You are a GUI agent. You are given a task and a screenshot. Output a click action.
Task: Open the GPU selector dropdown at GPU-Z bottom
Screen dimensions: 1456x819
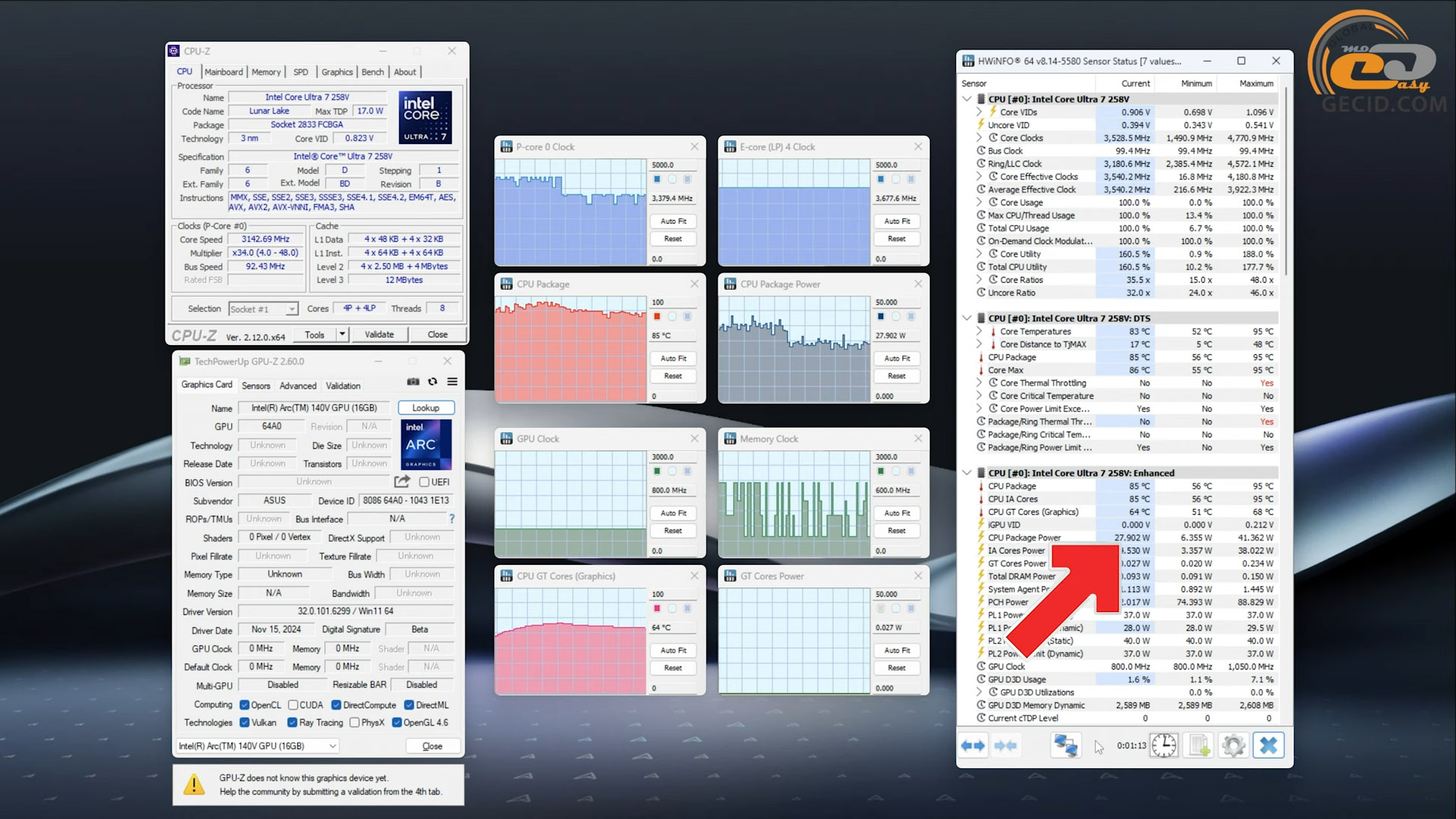(x=257, y=745)
